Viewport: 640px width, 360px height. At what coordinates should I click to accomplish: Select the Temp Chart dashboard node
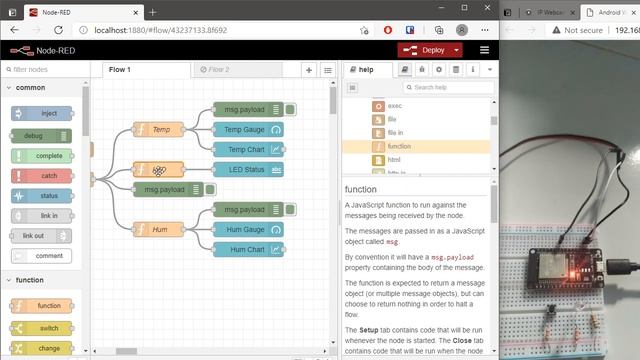coord(248,150)
